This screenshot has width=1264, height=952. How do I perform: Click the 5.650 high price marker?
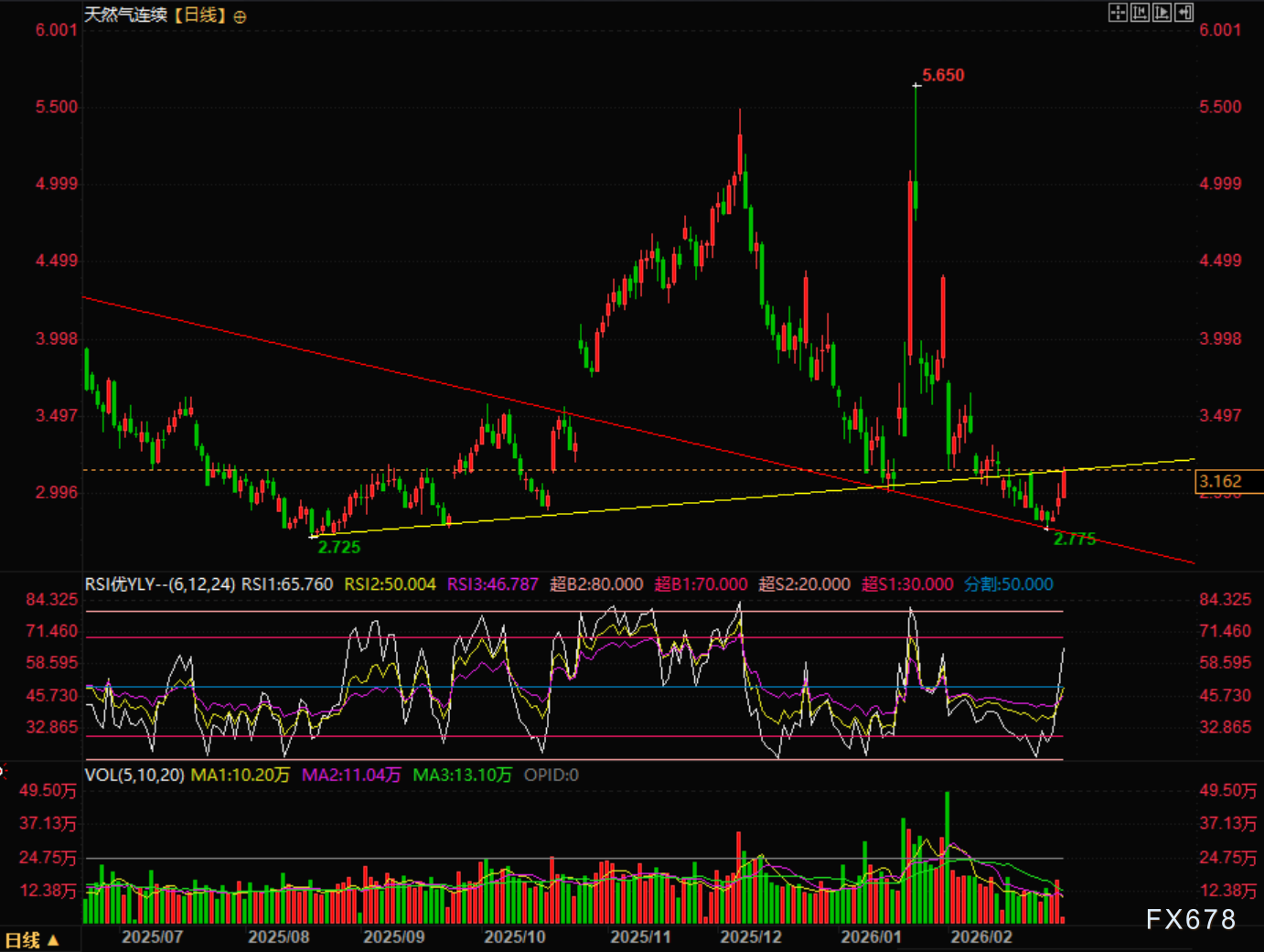click(943, 75)
